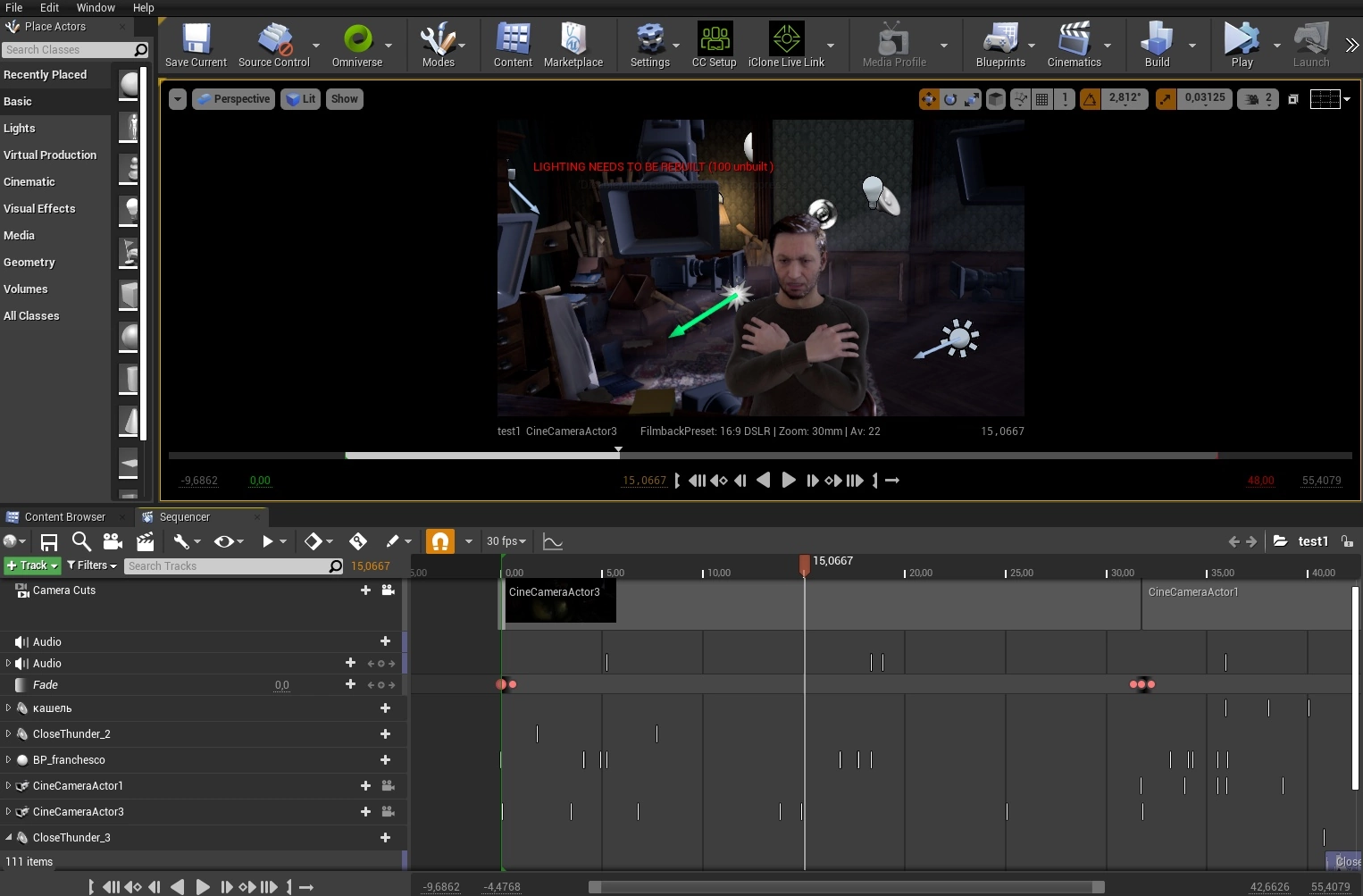Toggle viewport translate gizmo mode
The width and height of the screenshot is (1363, 896).
point(929,99)
